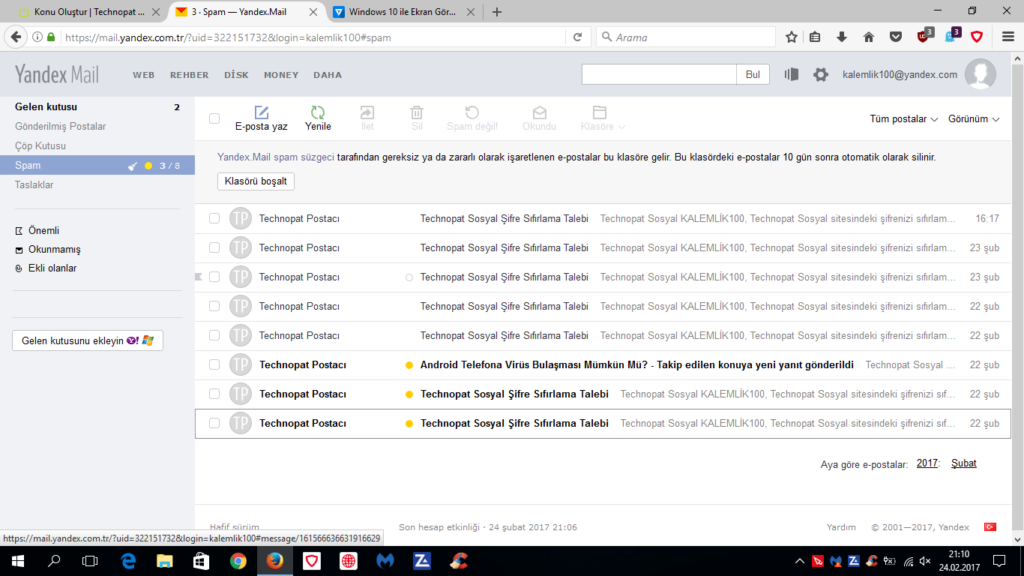Click the broom icon on Spam folder
Screen dimensions: 1024x576
coord(133,166)
